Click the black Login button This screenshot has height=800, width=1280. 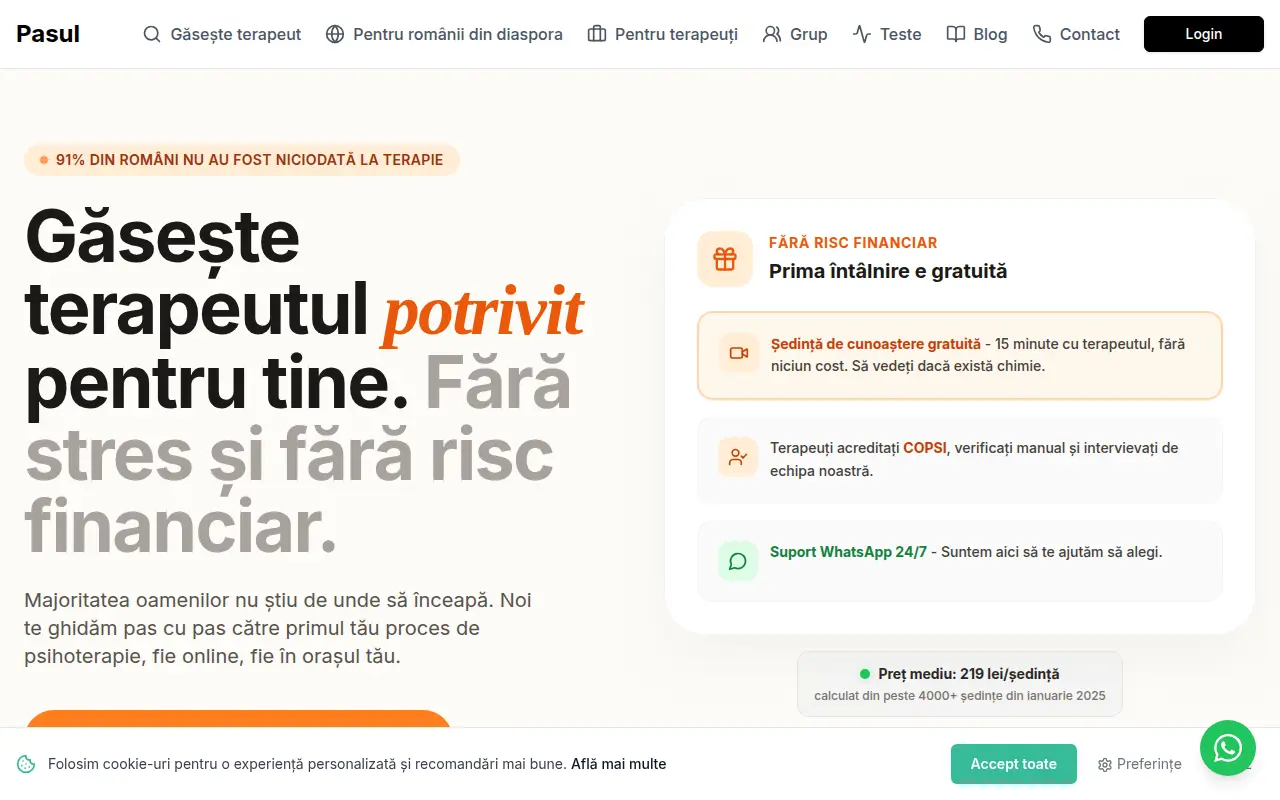pos(1204,34)
